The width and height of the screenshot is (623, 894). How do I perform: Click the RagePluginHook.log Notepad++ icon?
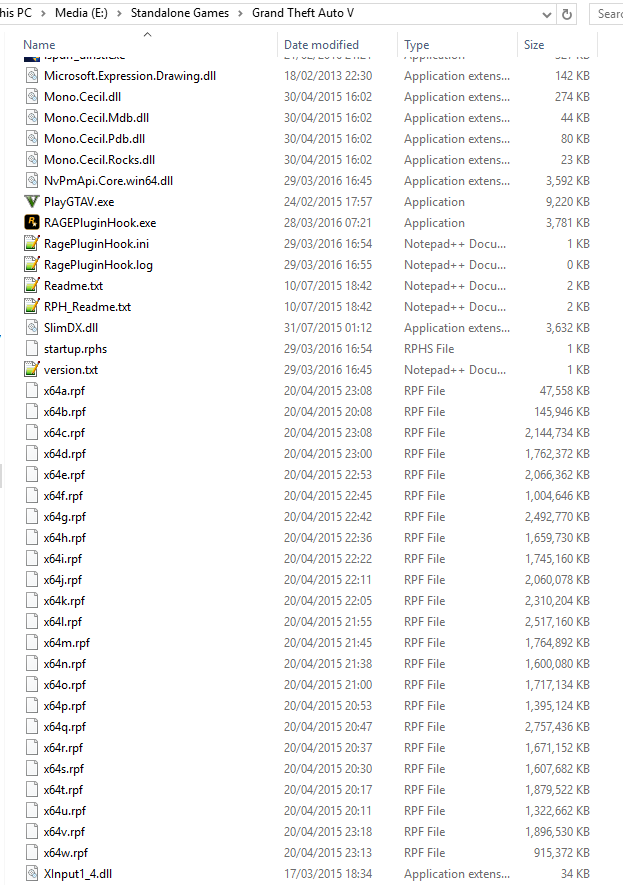(x=32, y=265)
